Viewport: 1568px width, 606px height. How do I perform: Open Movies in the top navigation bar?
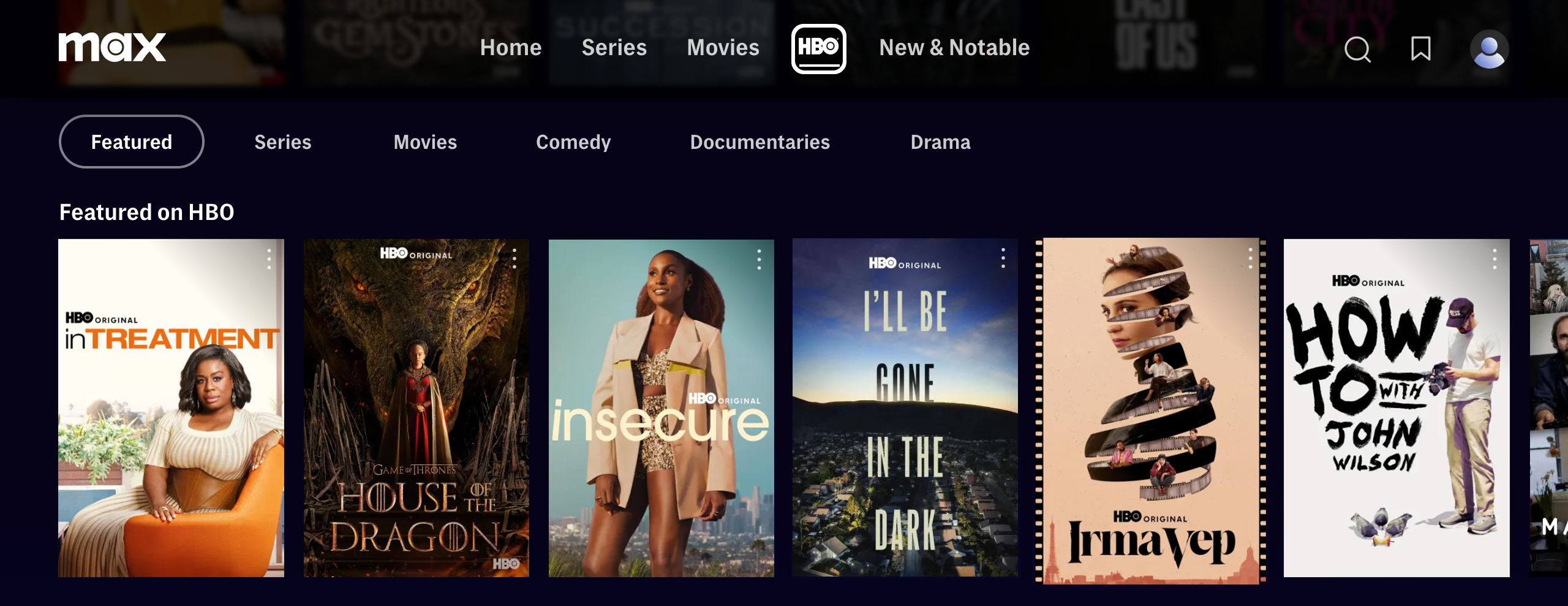(x=723, y=47)
